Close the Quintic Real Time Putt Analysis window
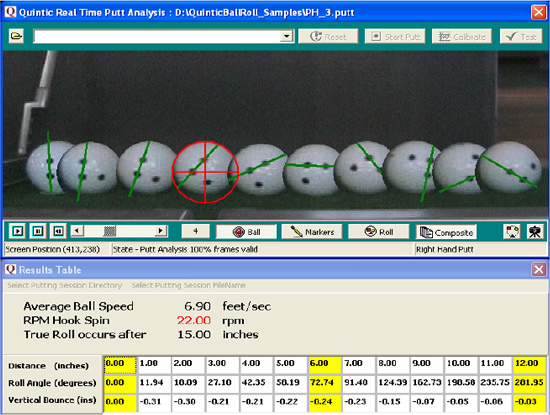 pos(539,12)
